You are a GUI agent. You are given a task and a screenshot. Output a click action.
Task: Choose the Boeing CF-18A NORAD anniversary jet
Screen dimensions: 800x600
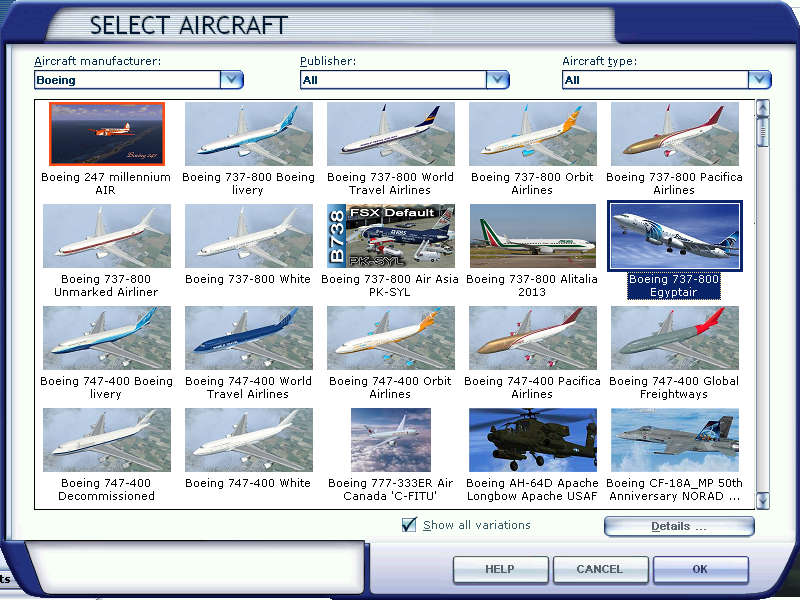coord(674,440)
